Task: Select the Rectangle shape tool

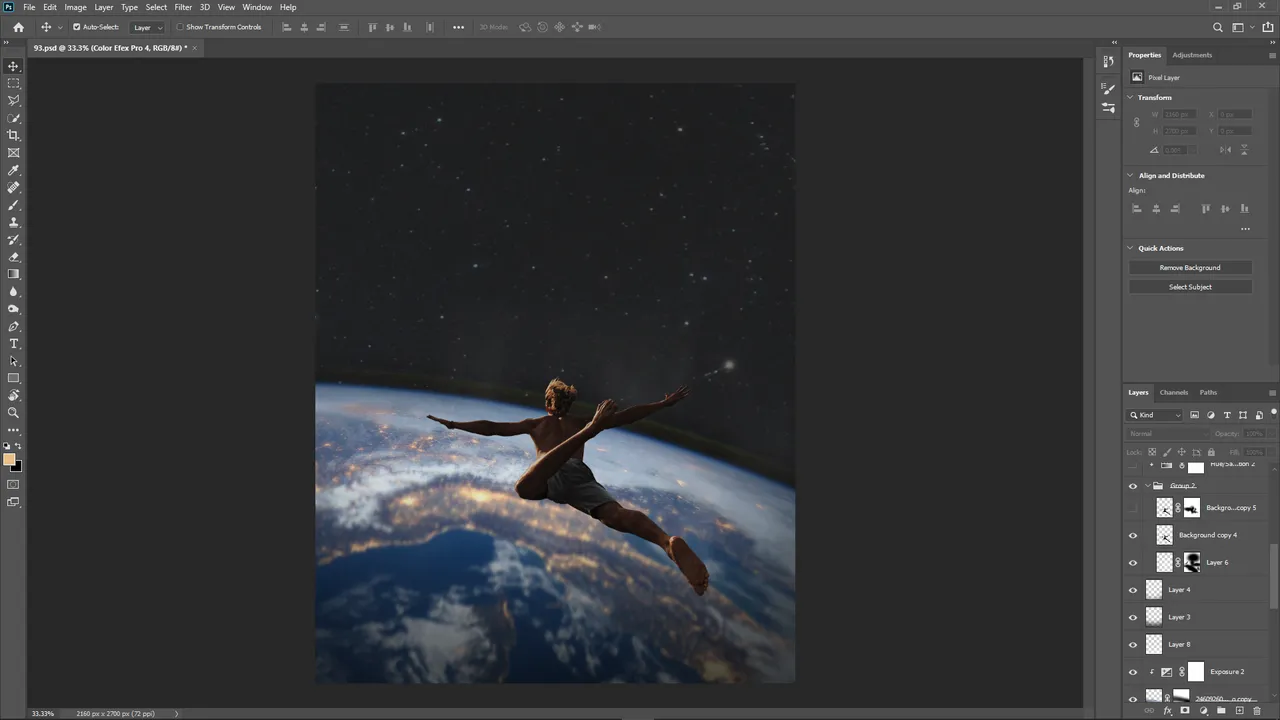Action: [x=13, y=378]
